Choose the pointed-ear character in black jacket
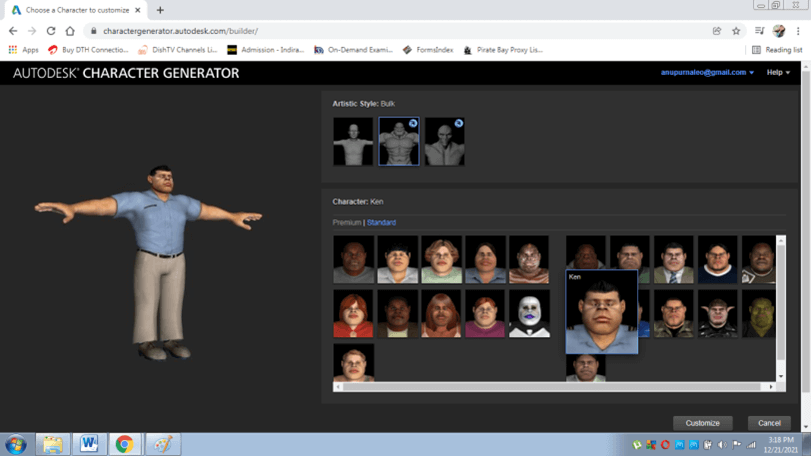 pos(717,313)
